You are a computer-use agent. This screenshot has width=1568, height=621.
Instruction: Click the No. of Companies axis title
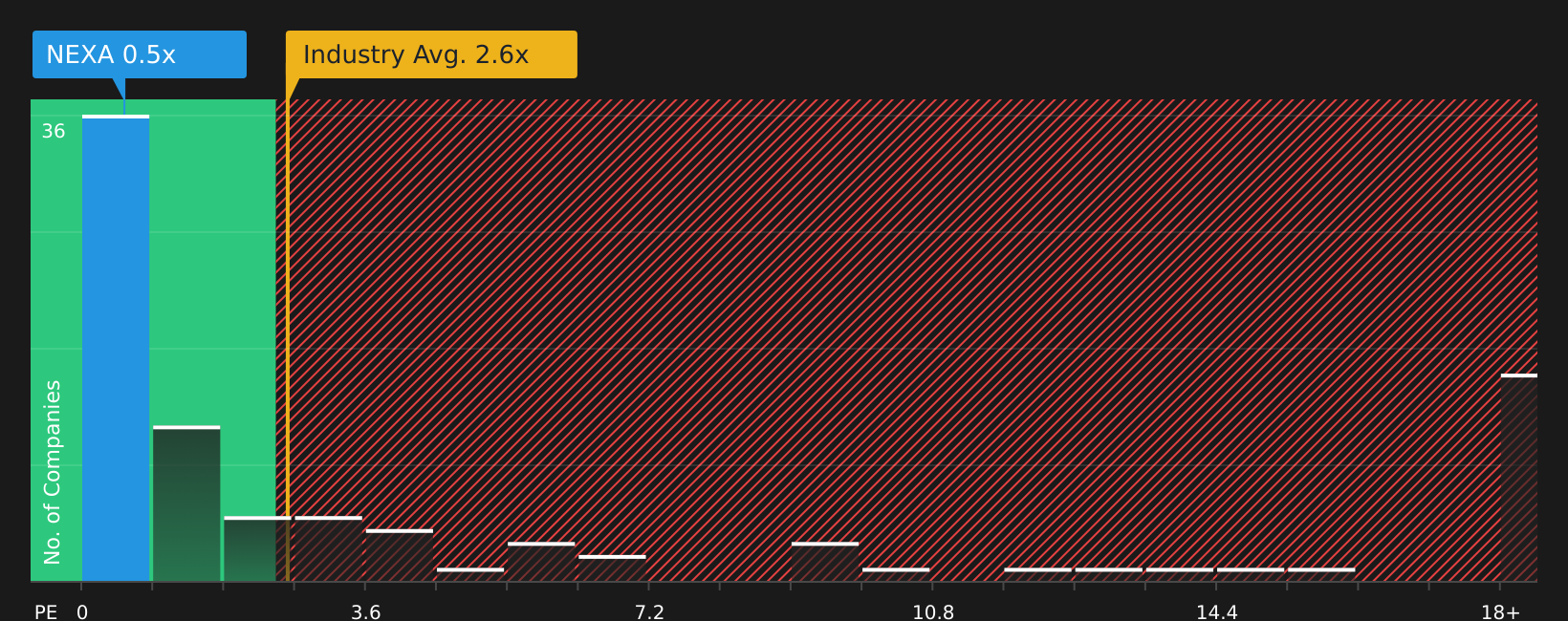tap(53, 472)
